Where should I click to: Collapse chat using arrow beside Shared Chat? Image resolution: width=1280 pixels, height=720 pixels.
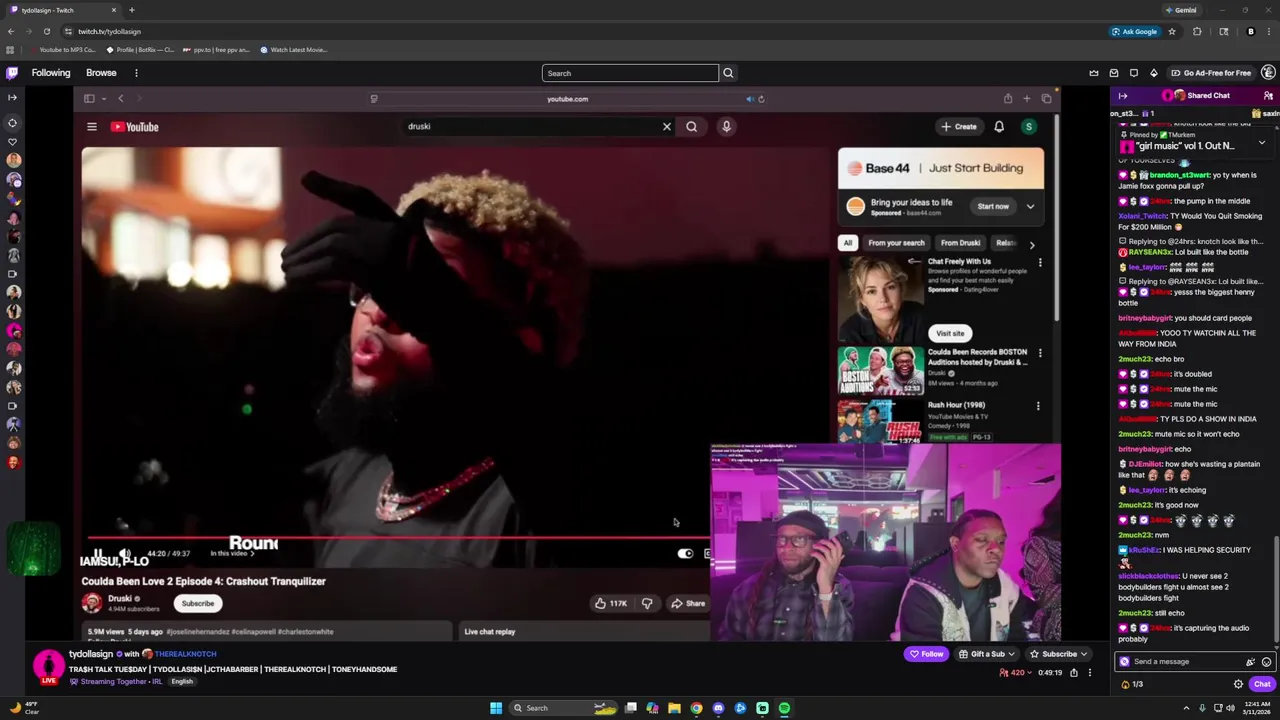pyautogui.click(x=1123, y=96)
